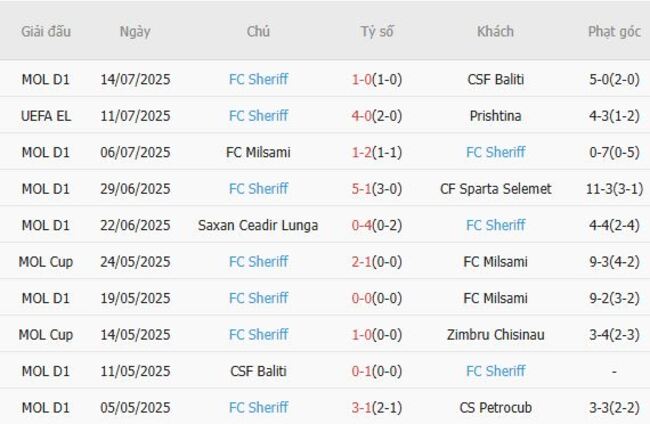Click FC Sheriff in the 05/05/2025 row

pyautogui.click(x=258, y=407)
